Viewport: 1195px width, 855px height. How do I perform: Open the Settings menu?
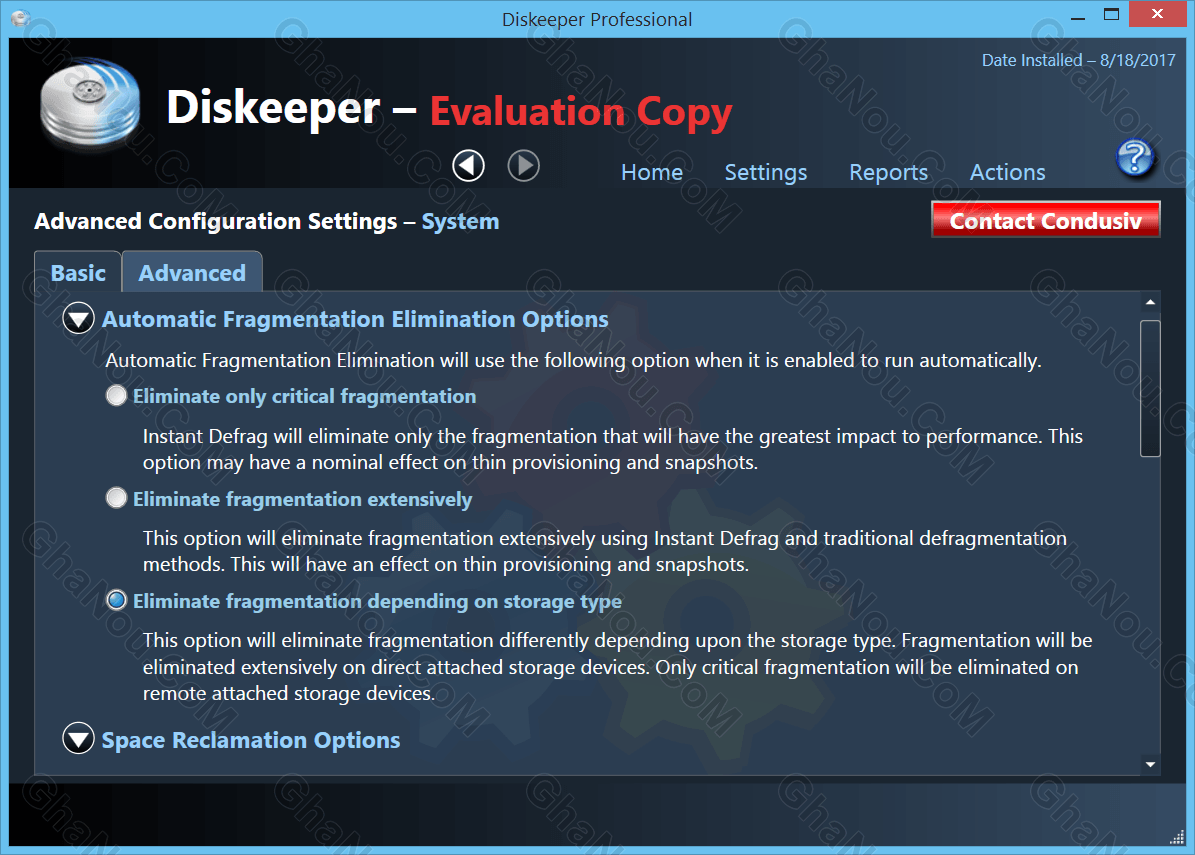pyautogui.click(x=765, y=172)
